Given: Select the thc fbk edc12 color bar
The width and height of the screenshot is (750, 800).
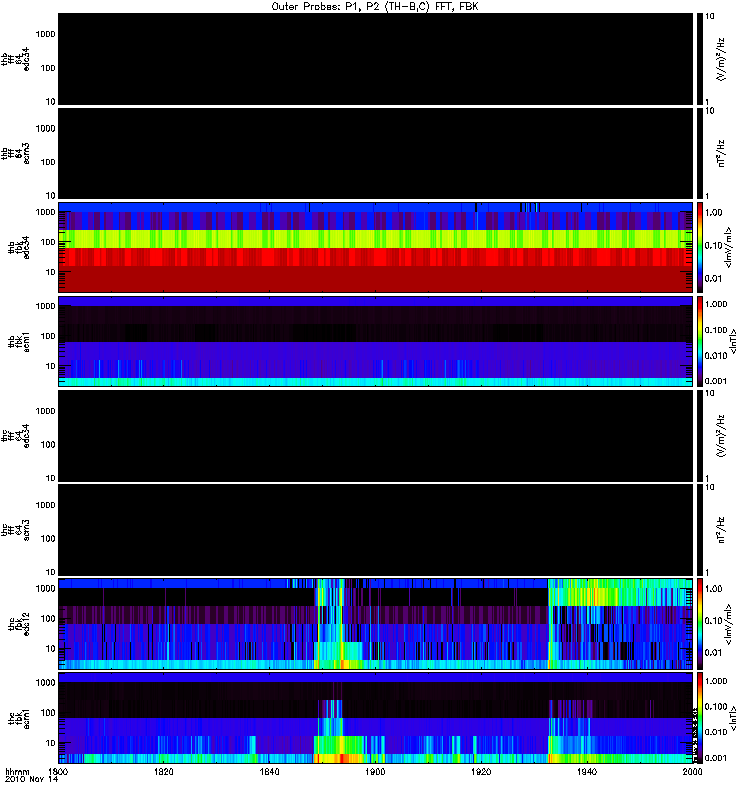Looking at the screenshot, I should tap(700, 623).
